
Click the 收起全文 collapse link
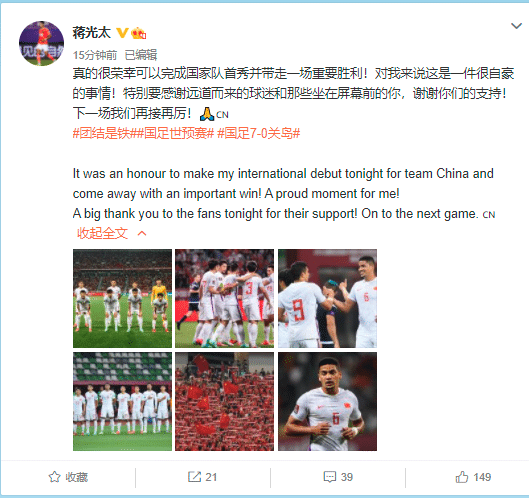102,233
